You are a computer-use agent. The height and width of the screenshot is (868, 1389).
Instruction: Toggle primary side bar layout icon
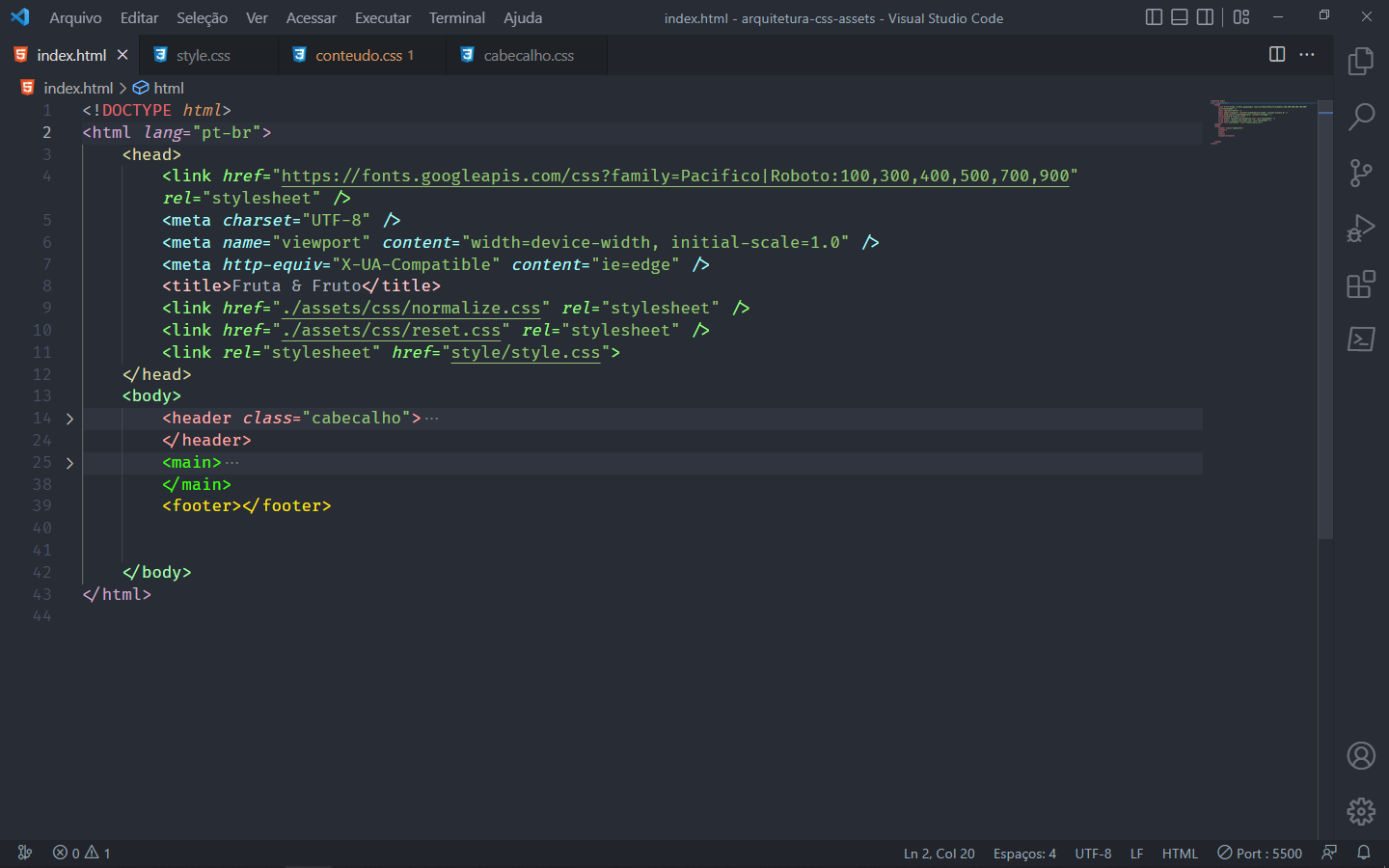click(x=1154, y=17)
